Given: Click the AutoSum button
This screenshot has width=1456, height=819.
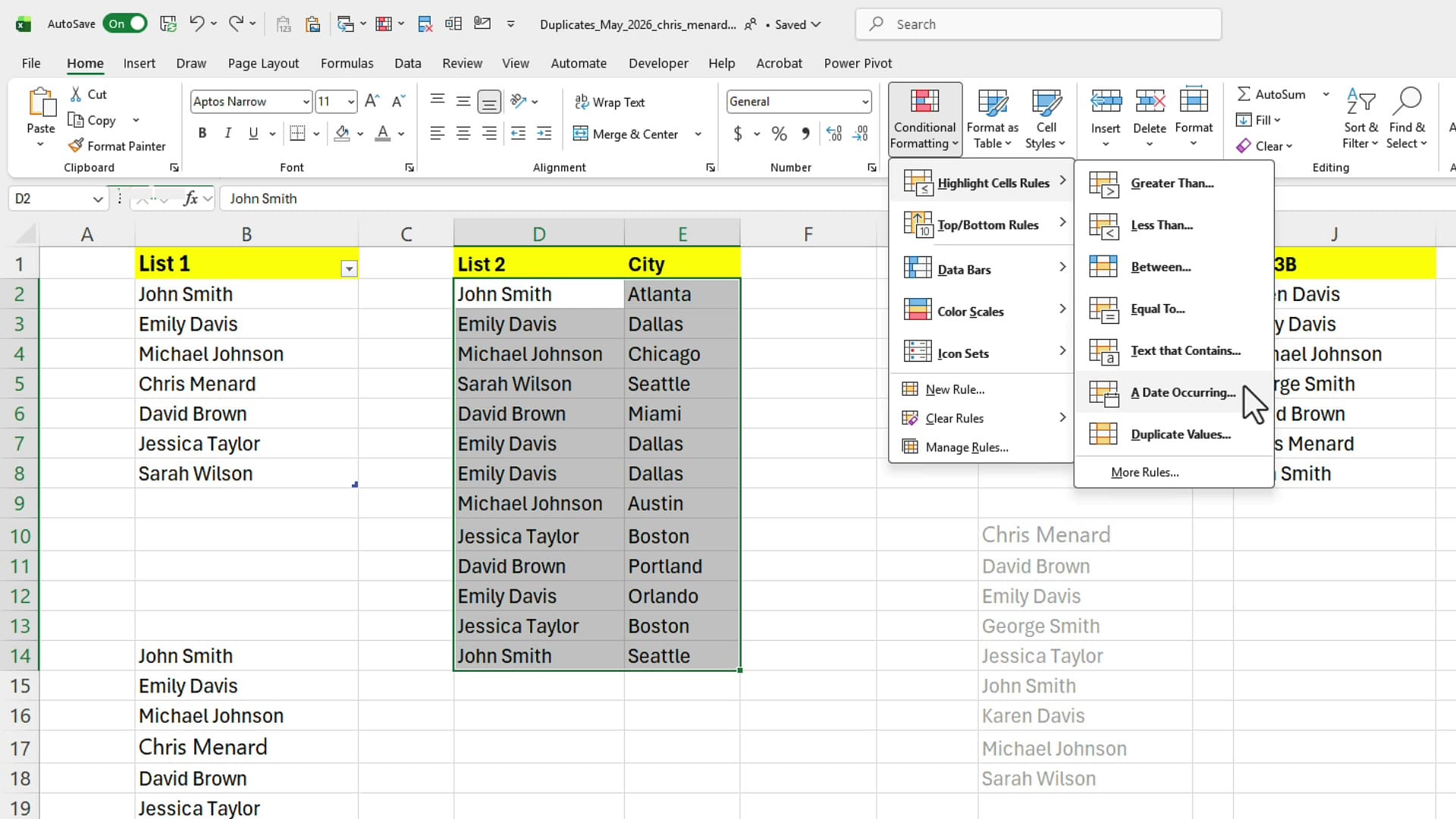Looking at the screenshot, I should 1272,94.
